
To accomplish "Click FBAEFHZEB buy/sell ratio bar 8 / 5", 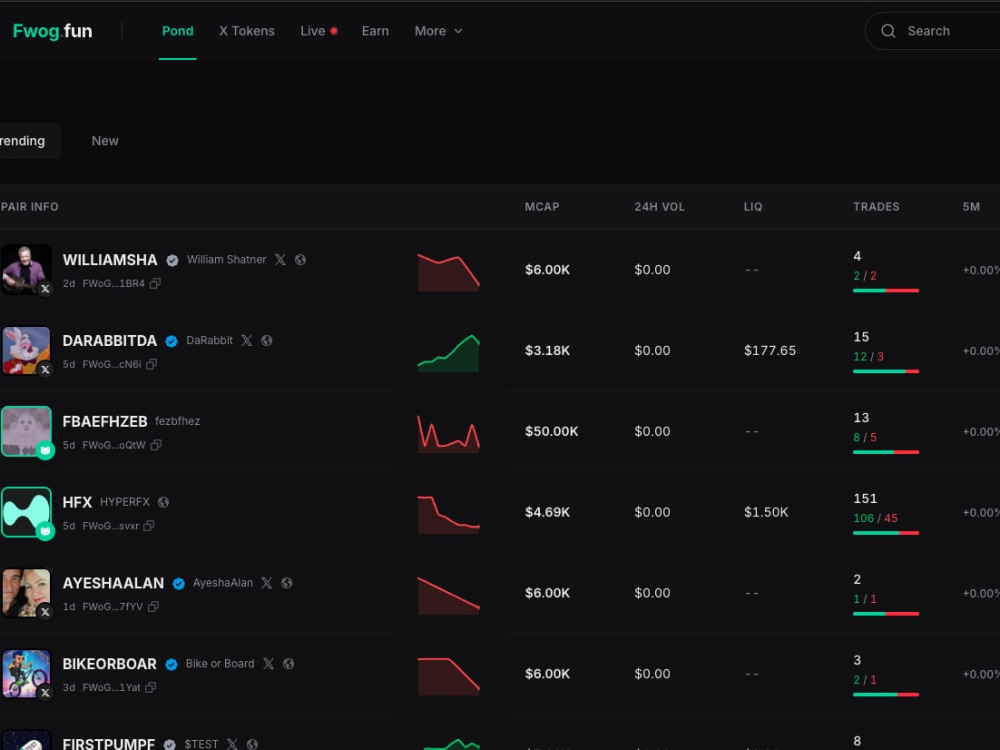I will [x=886, y=452].
